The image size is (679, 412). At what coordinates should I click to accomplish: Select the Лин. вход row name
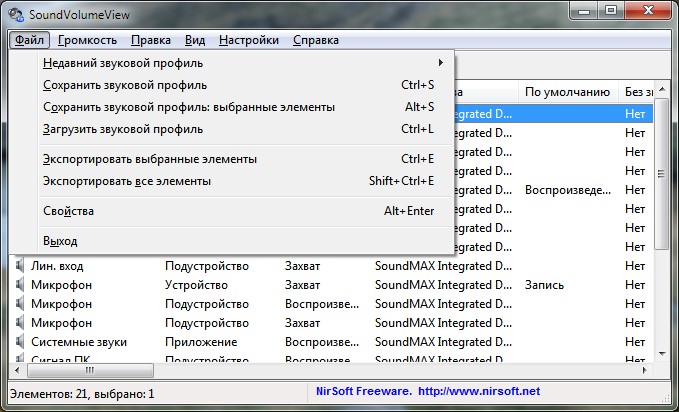[x=57, y=266]
